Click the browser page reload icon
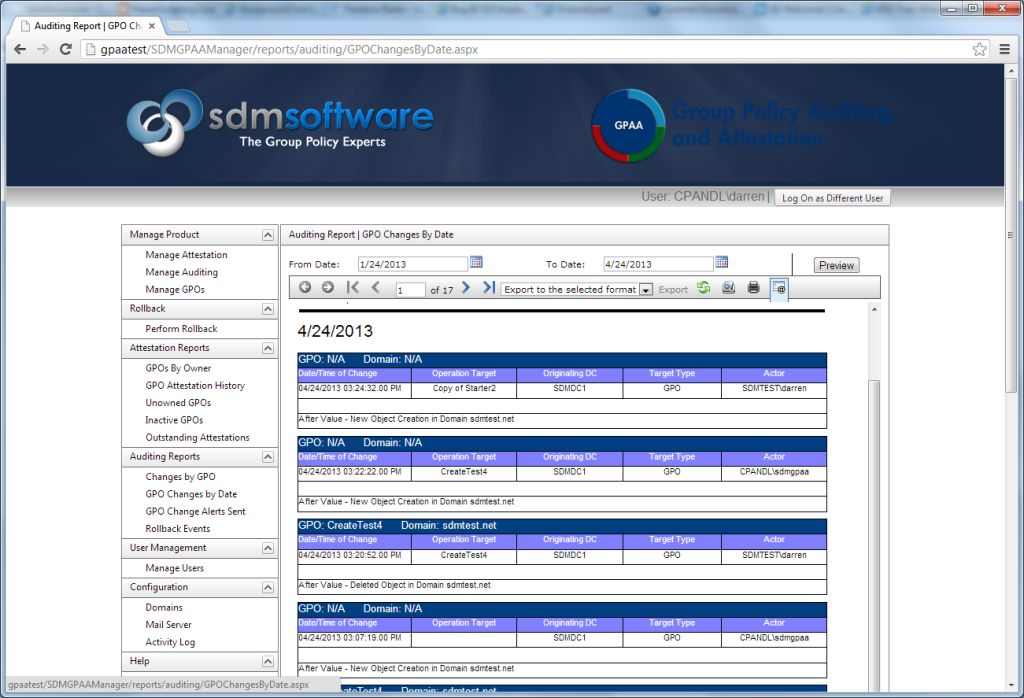1024x698 pixels. coord(65,47)
